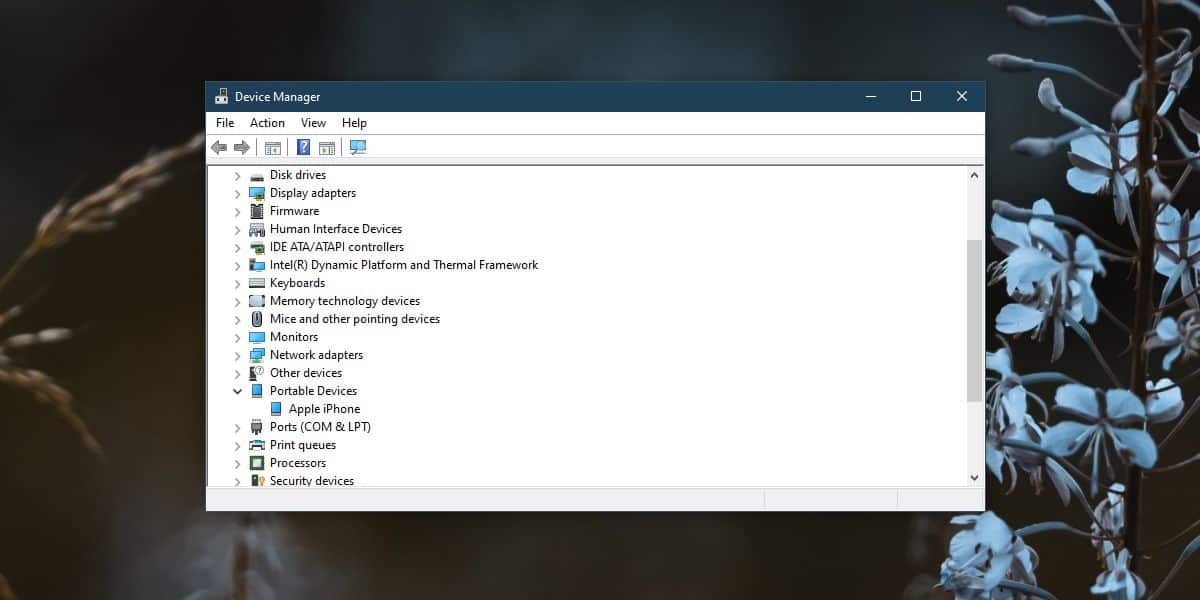Click the blue Help toolbar icon
1200x600 pixels.
click(x=303, y=147)
